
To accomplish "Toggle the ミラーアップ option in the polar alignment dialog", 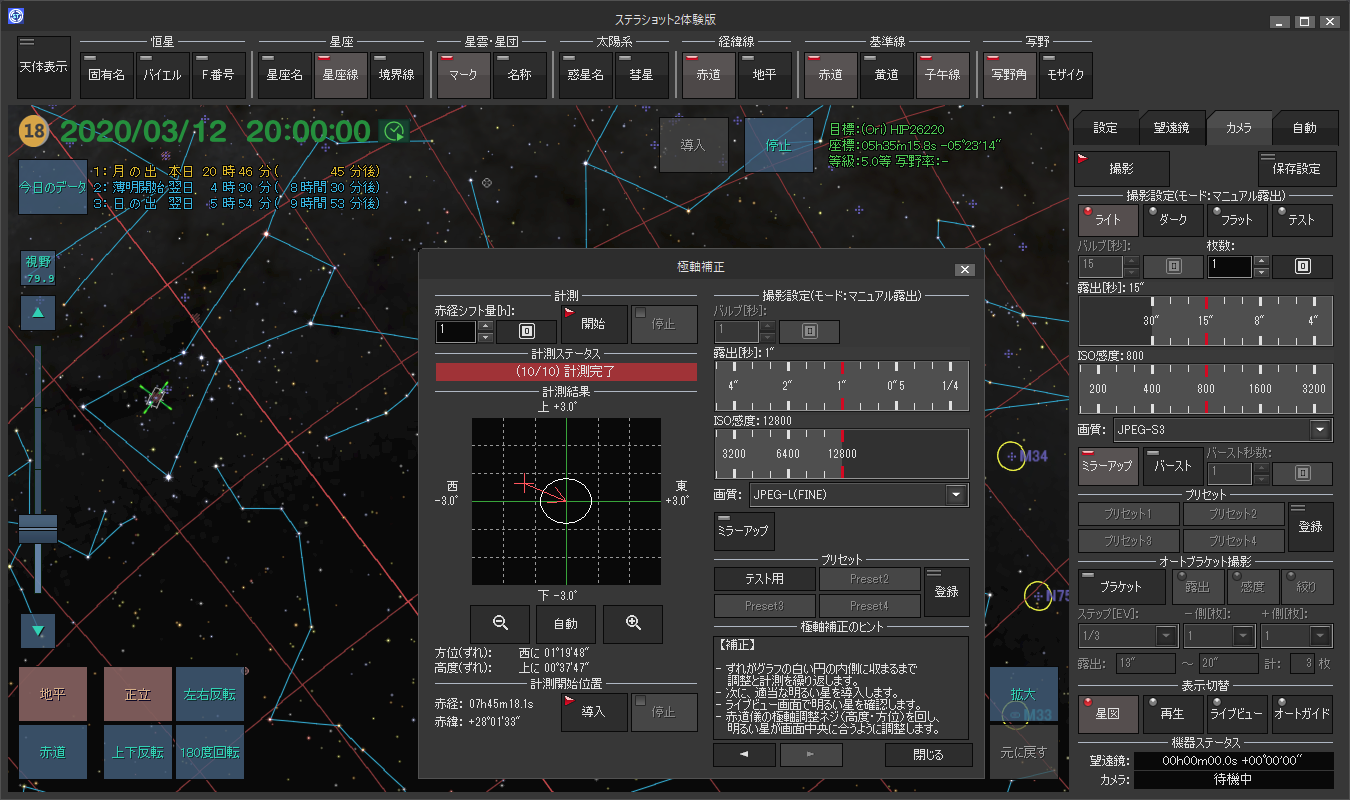I will [x=743, y=531].
